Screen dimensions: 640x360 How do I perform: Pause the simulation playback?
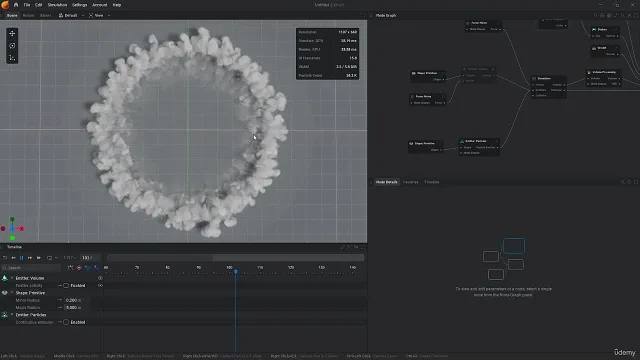point(22,258)
